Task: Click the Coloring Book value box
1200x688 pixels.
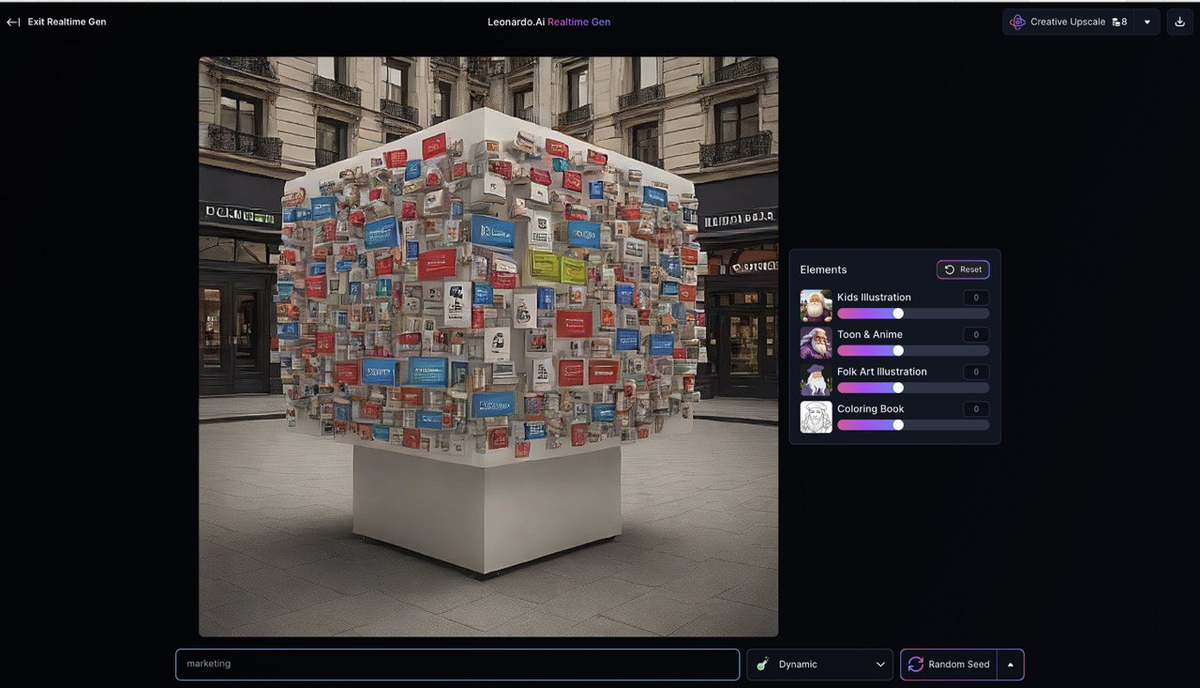Action: pos(976,409)
